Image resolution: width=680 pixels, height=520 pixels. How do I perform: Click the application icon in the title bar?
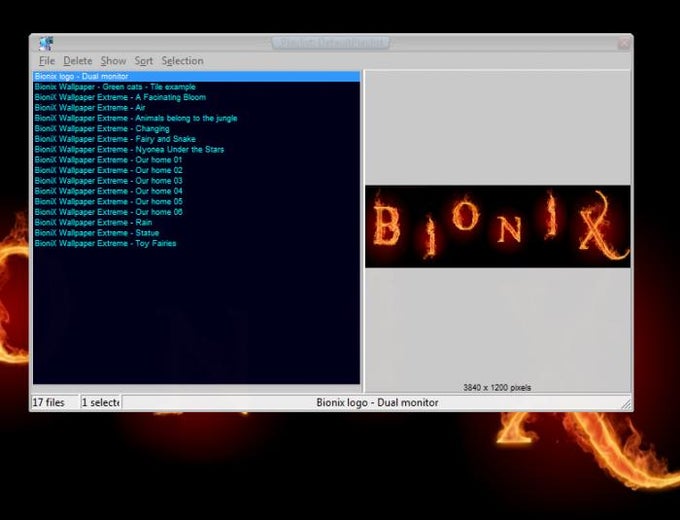pos(46,43)
